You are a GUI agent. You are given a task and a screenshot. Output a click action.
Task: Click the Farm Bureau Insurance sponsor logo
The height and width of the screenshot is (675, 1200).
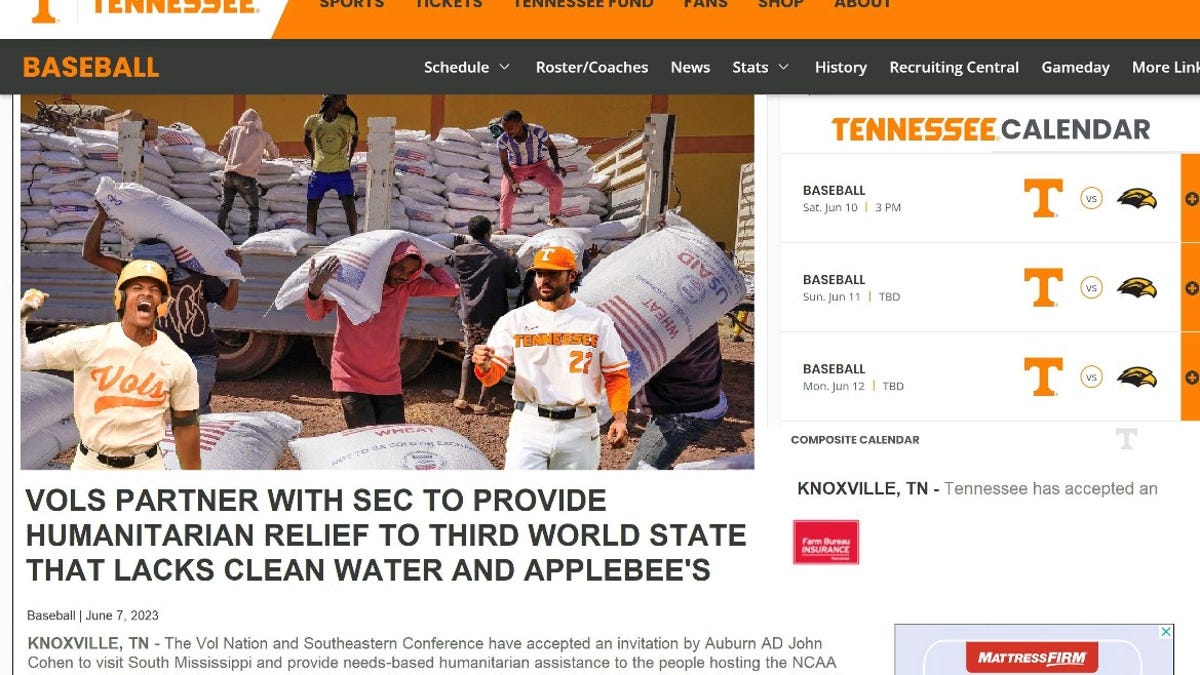click(826, 542)
